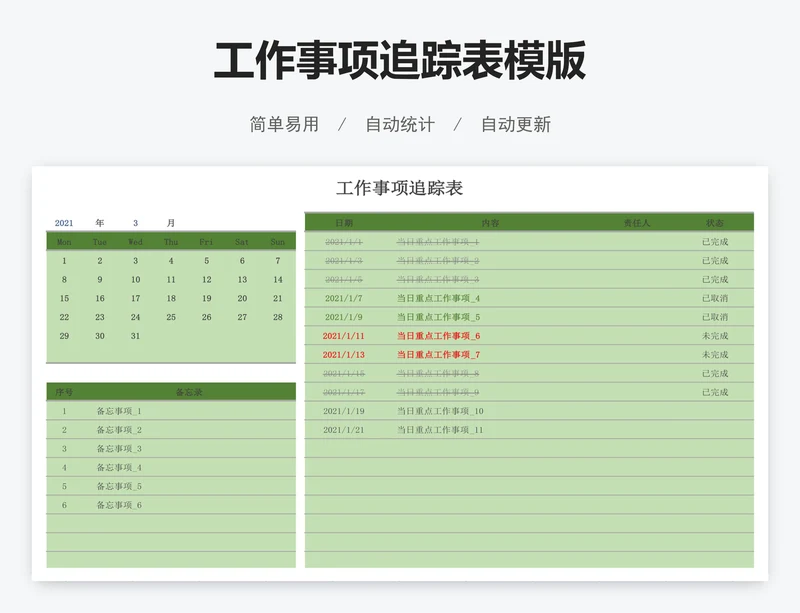Viewport: 800px width, 613px height.
Task: Click the 责任人 column header
Action: (637, 223)
